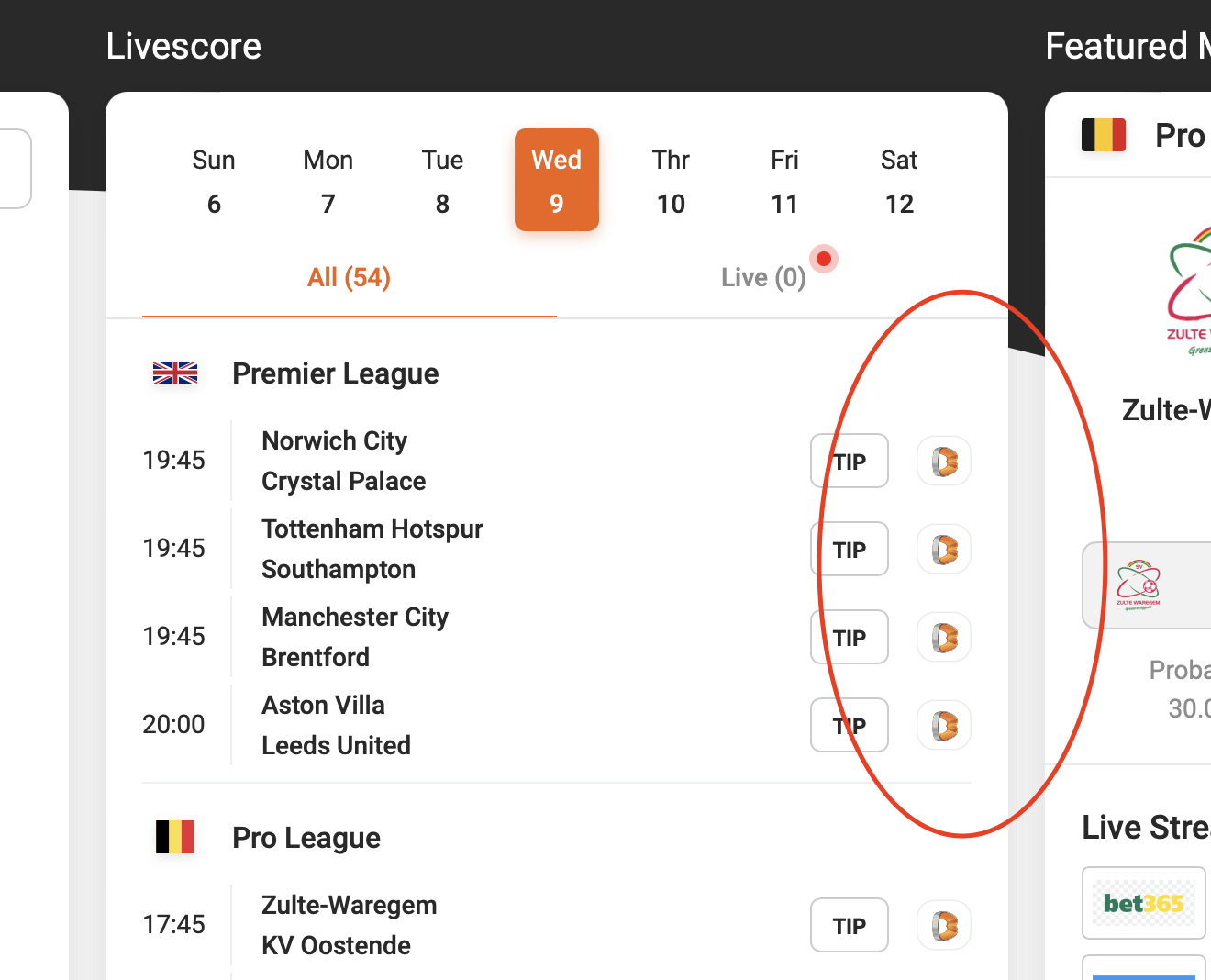Screen dimensions: 1211x980
Task: Click the bet365 odds icon beside Norwich City match
Action: point(944,461)
